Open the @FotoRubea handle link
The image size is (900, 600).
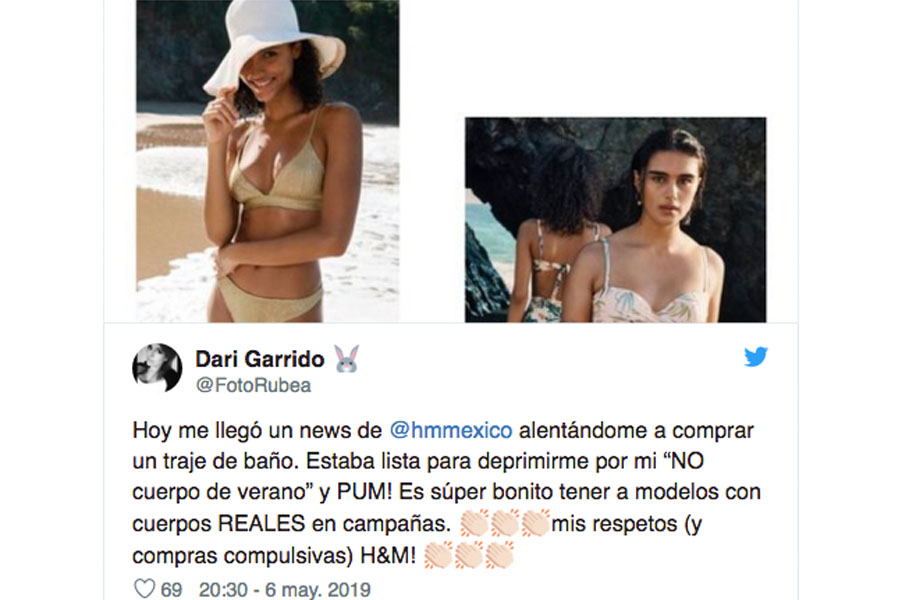pyautogui.click(x=253, y=385)
